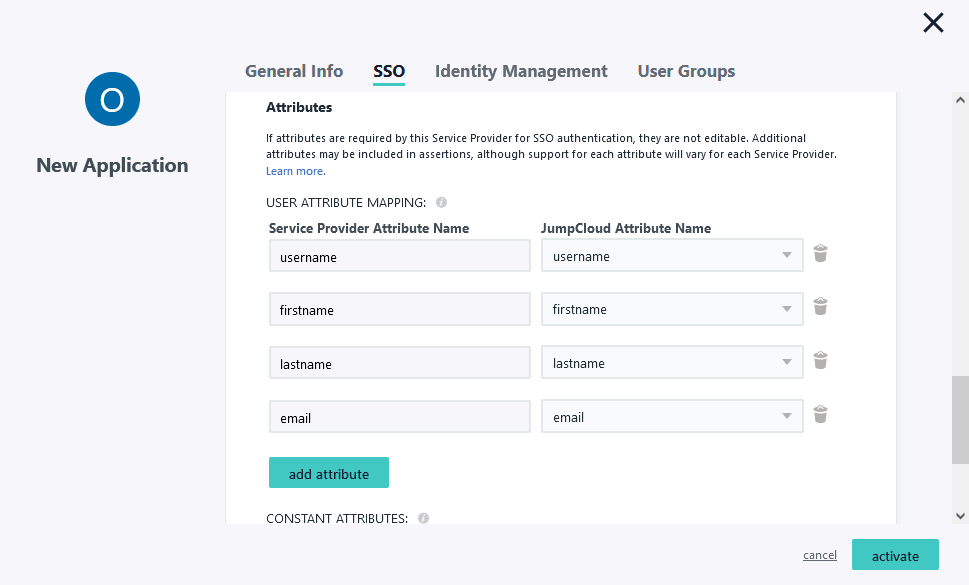Click the Service Provider Attribute Name column header
The width and height of the screenshot is (969, 585).
pyautogui.click(x=369, y=229)
